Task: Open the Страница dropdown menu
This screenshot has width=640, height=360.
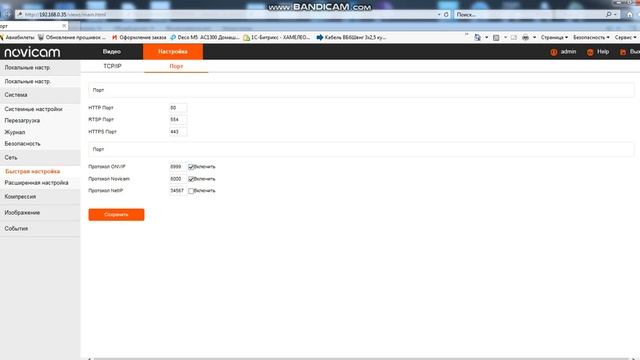Action: coord(554,37)
